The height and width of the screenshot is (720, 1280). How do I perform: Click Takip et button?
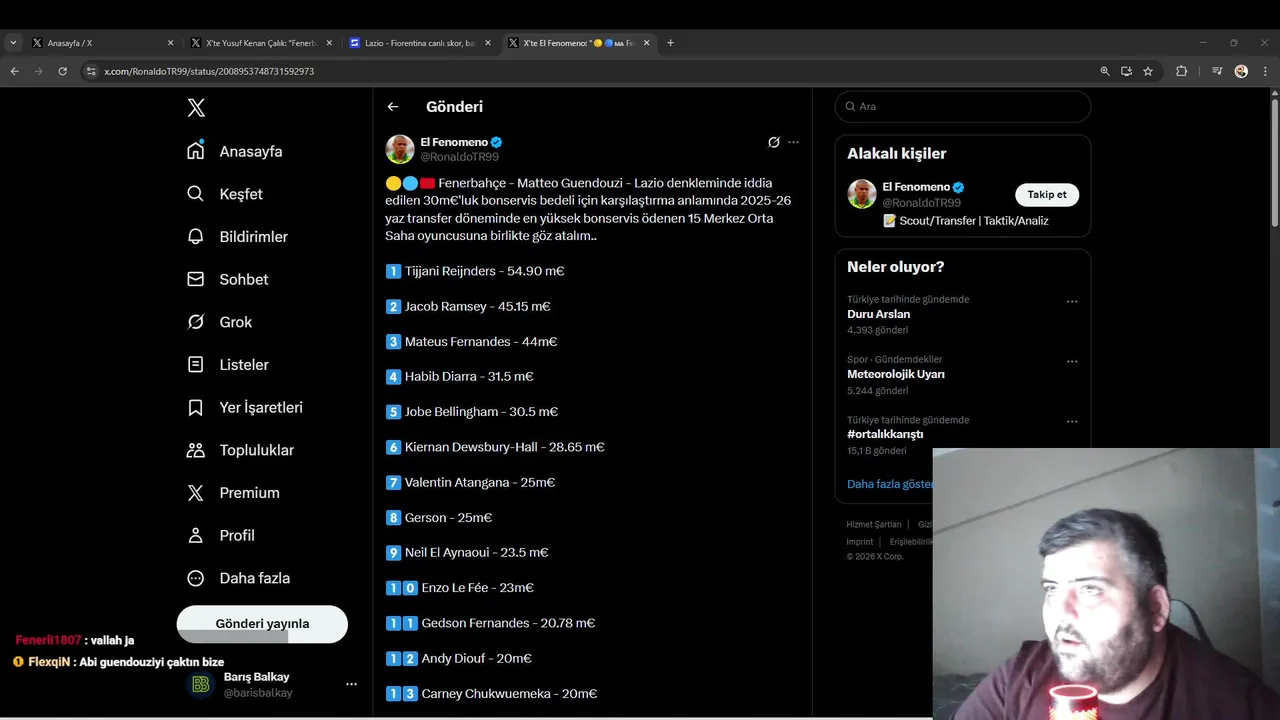click(1047, 195)
